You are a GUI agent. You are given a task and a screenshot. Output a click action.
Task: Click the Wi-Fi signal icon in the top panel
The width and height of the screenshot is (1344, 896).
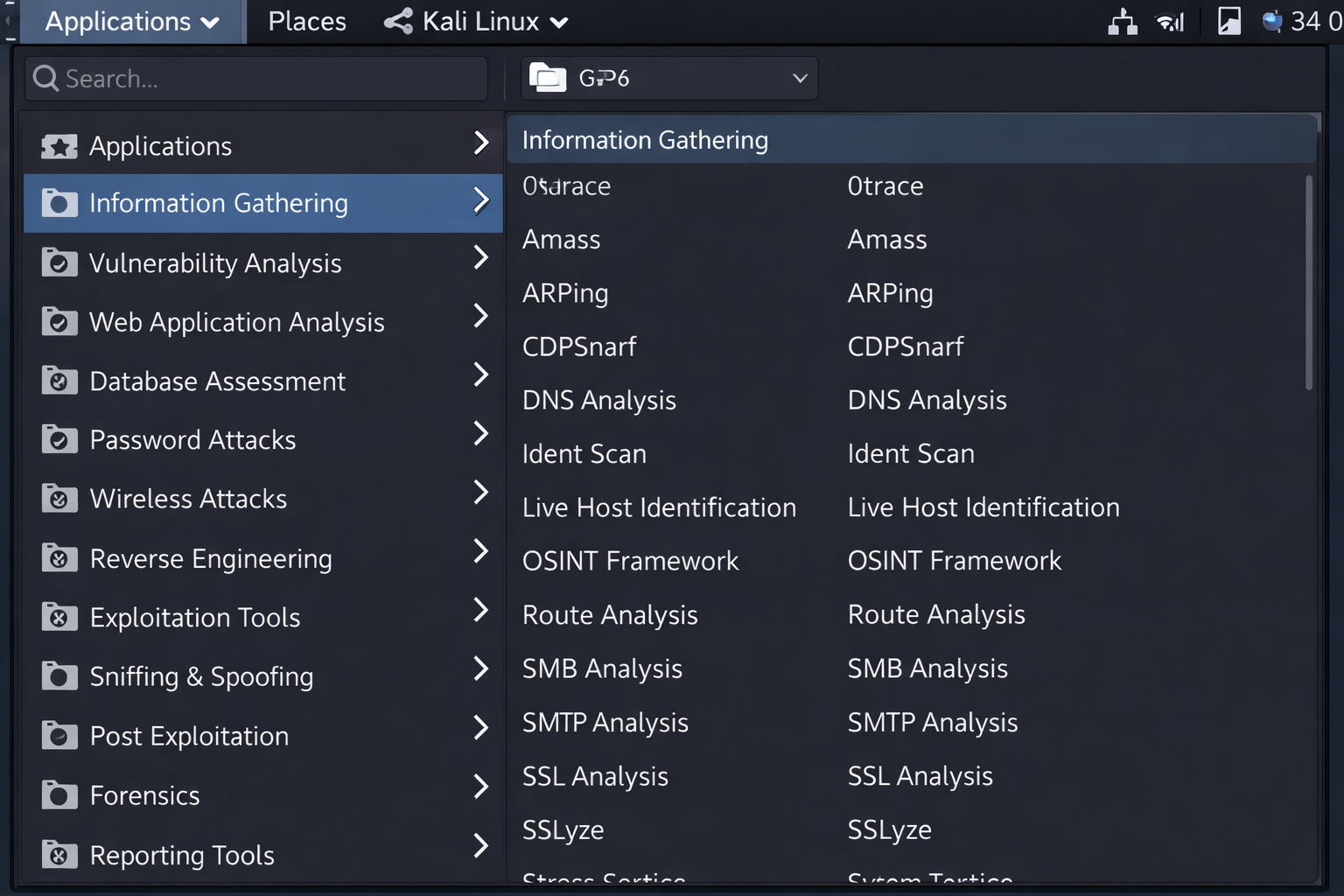(x=1170, y=21)
